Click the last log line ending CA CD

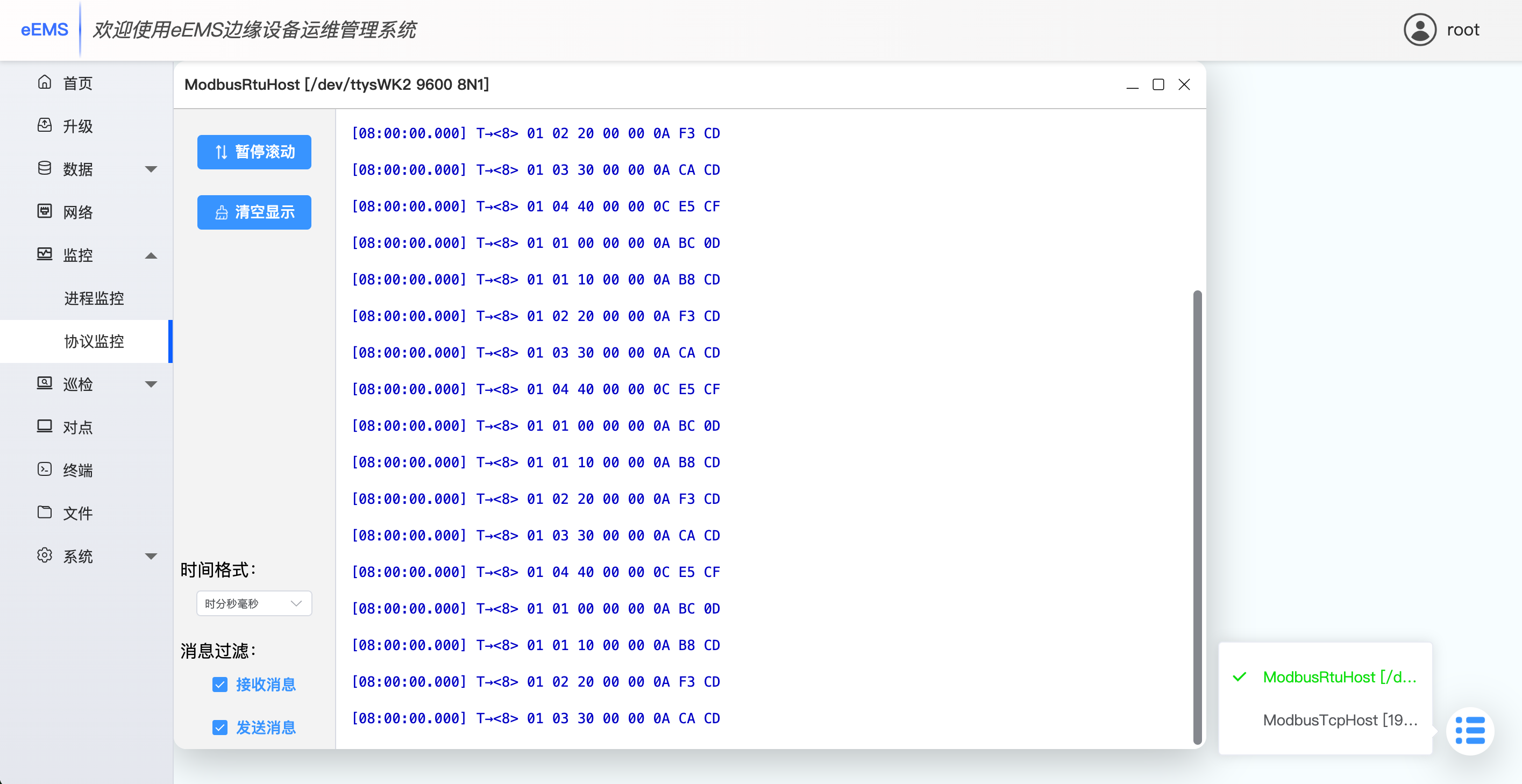[x=535, y=718]
